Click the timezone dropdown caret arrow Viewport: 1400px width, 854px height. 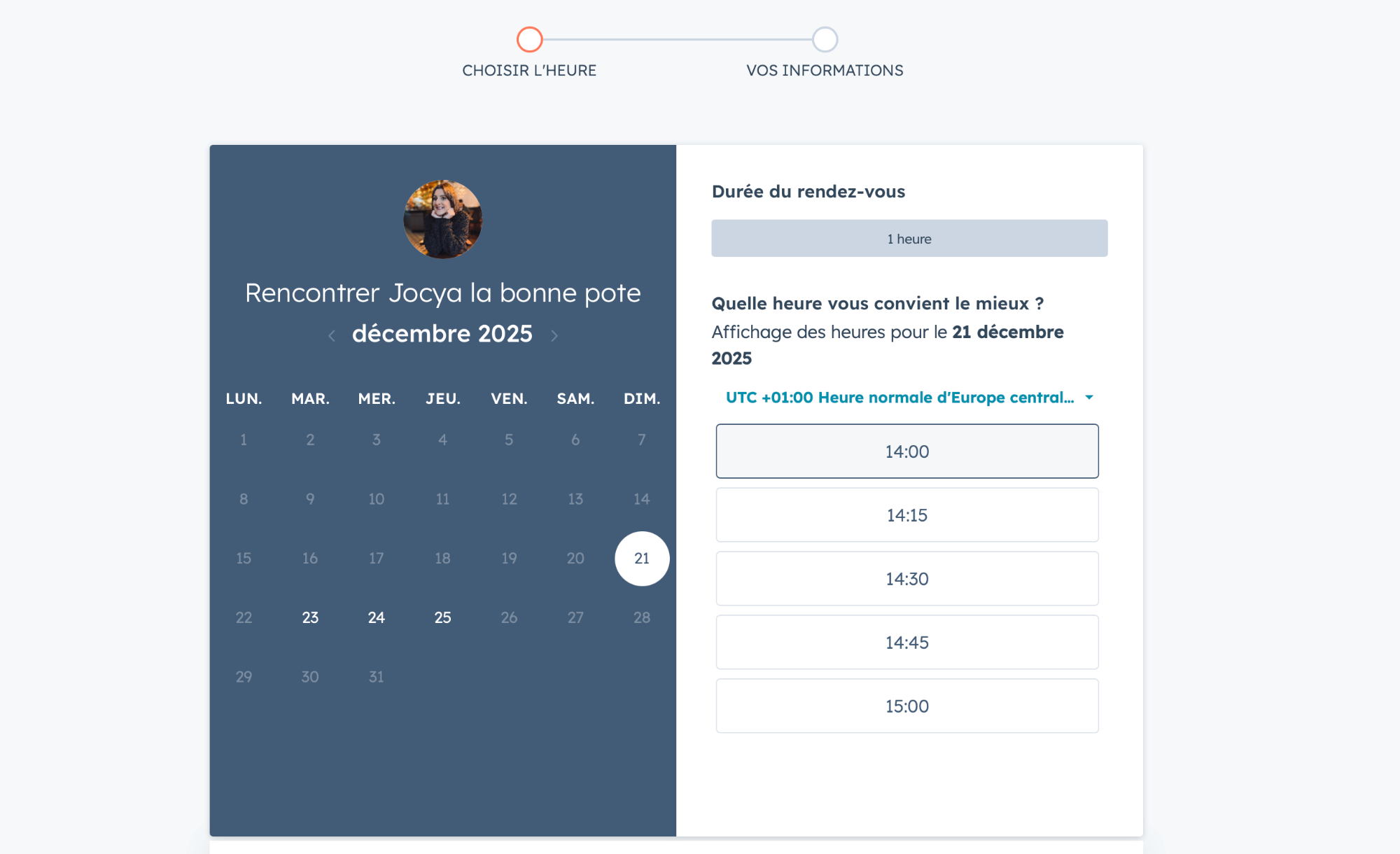(1089, 398)
